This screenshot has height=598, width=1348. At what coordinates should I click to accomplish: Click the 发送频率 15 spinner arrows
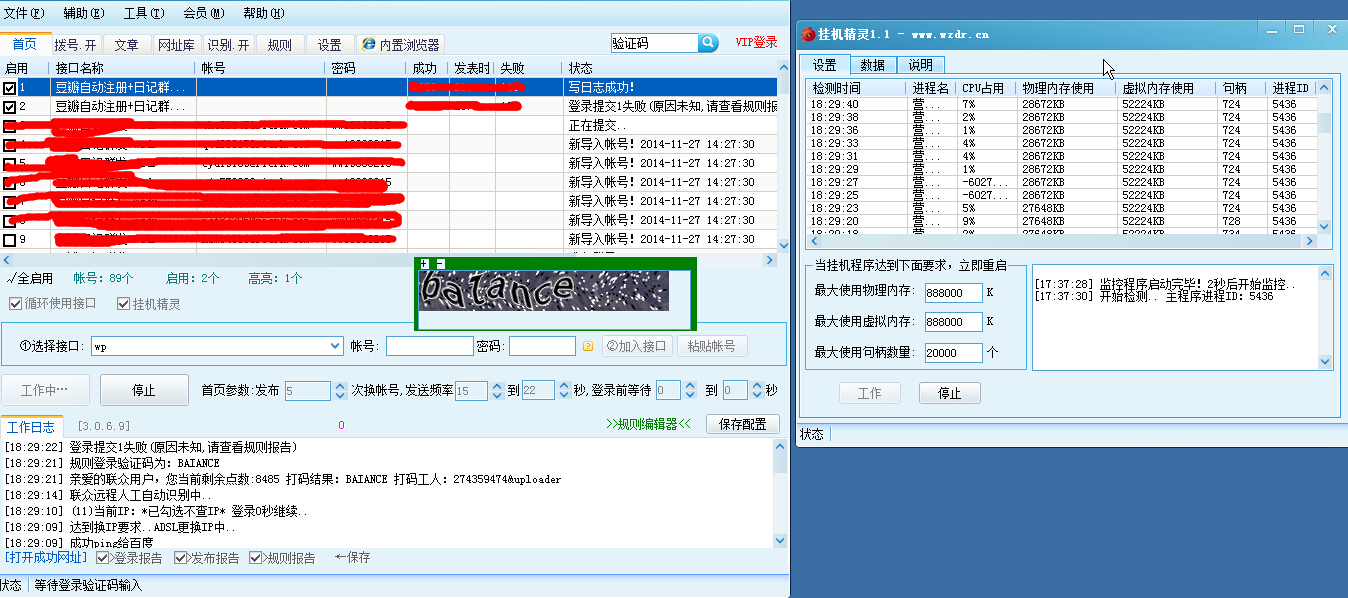(496, 390)
